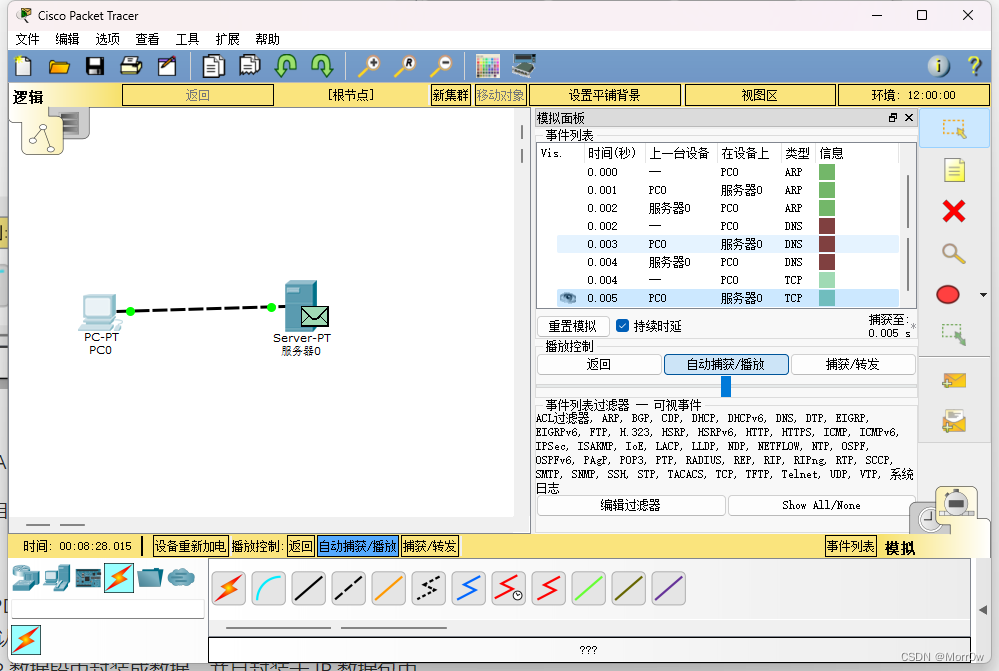Print using the printer toolbar icon
Image resolution: width=999 pixels, height=671 pixels.
point(131,66)
